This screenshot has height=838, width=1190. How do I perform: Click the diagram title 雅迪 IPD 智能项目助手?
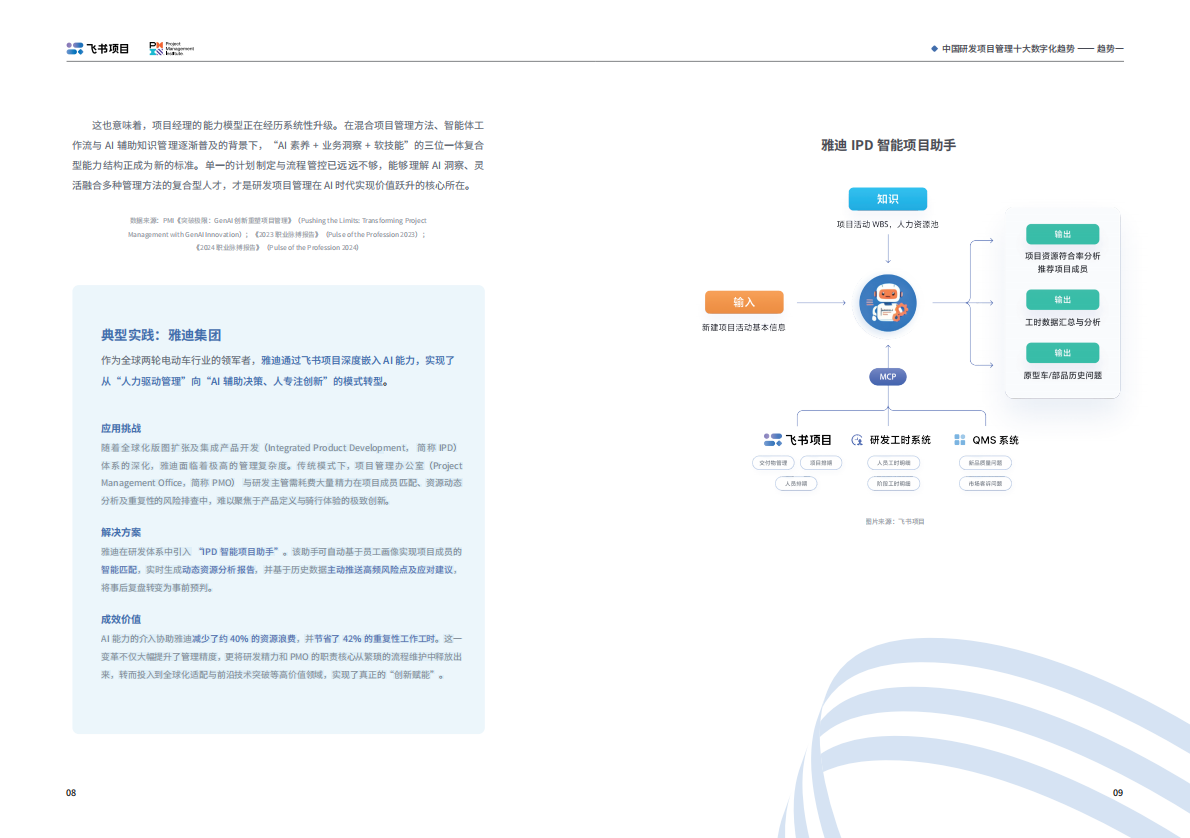(x=888, y=145)
